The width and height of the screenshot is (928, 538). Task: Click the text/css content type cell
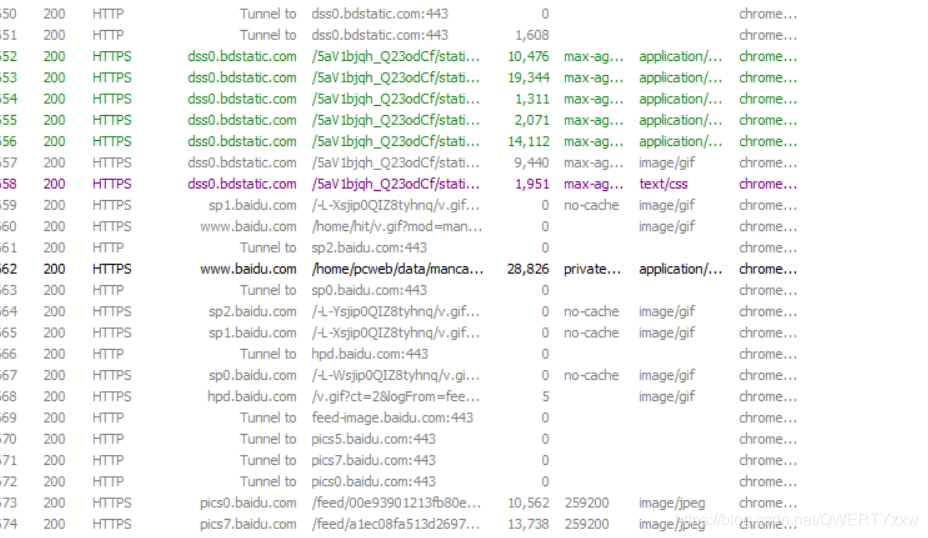663,184
